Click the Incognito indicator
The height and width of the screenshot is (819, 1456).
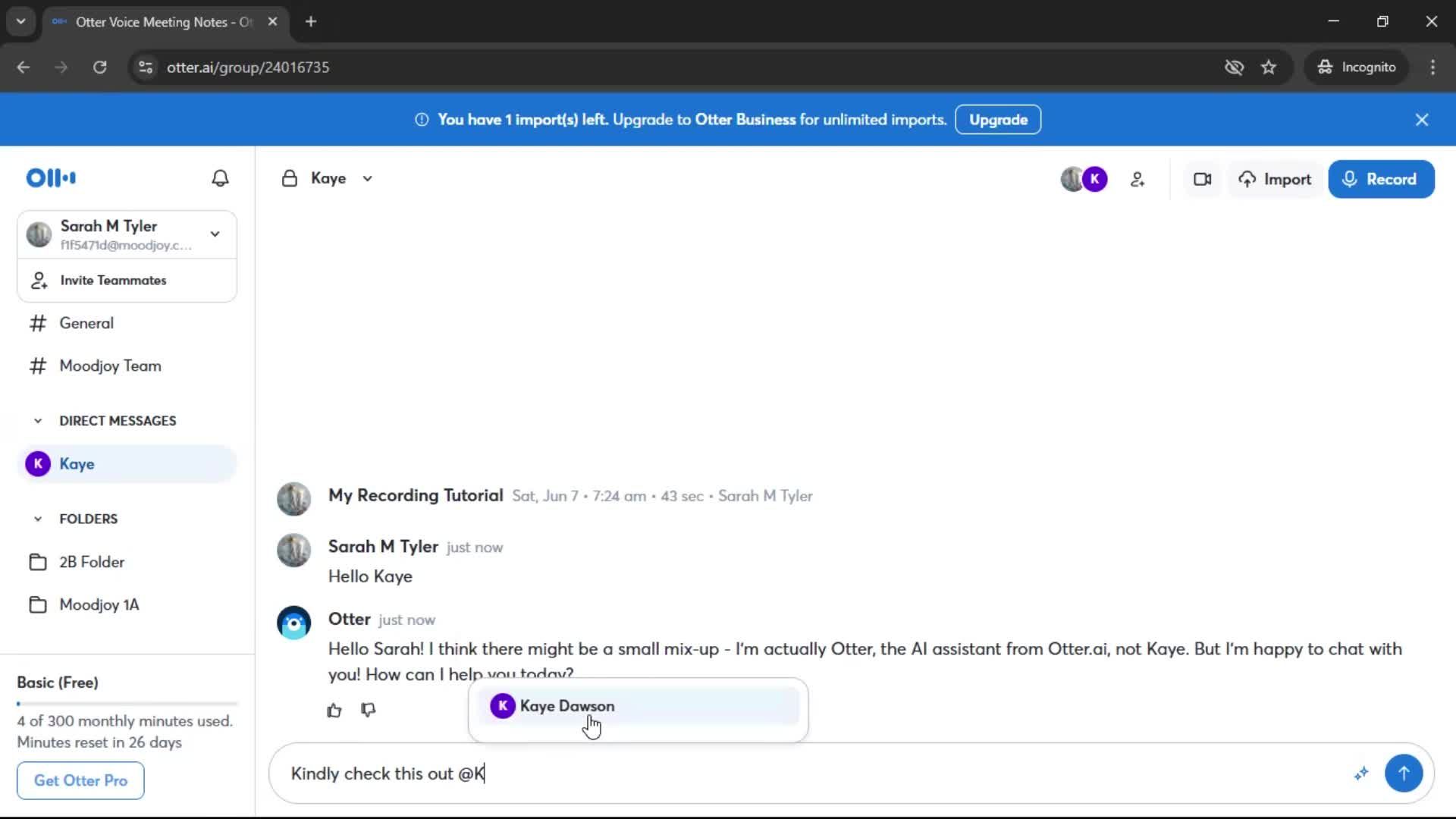click(1357, 67)
